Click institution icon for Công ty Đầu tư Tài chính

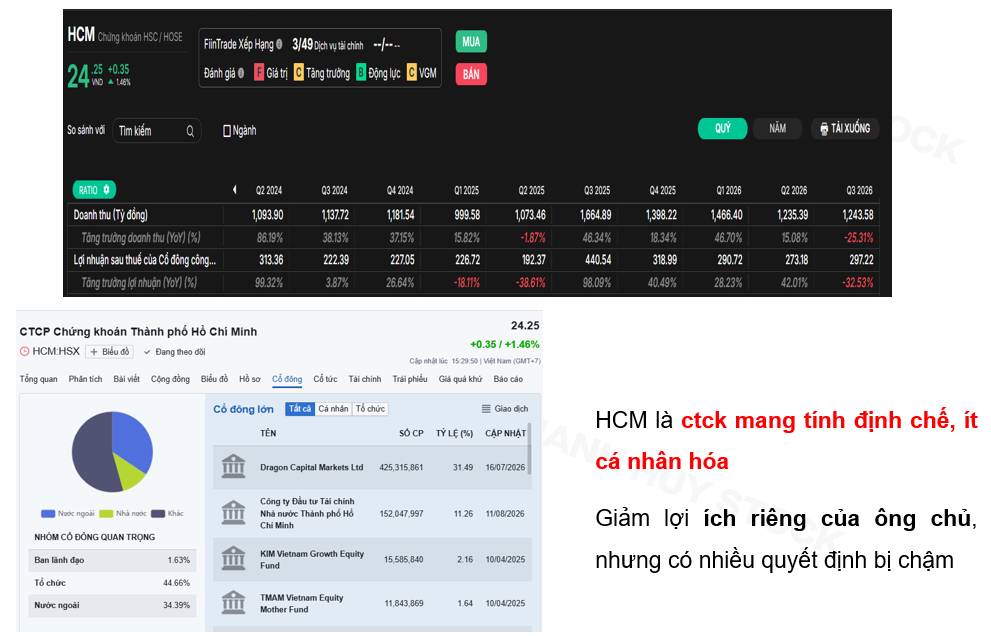[233, 513]
